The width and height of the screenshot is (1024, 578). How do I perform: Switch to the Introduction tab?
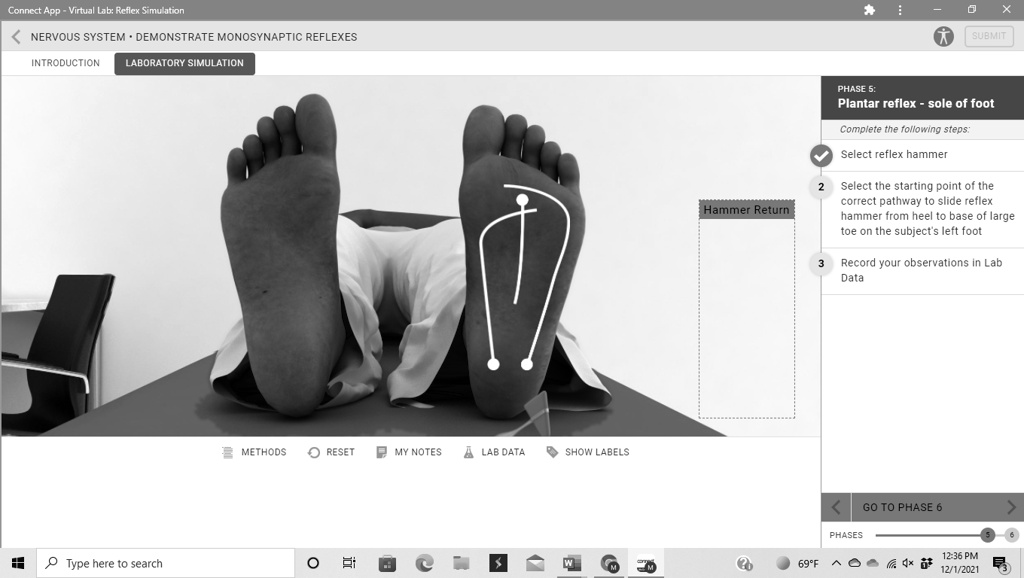65,62
